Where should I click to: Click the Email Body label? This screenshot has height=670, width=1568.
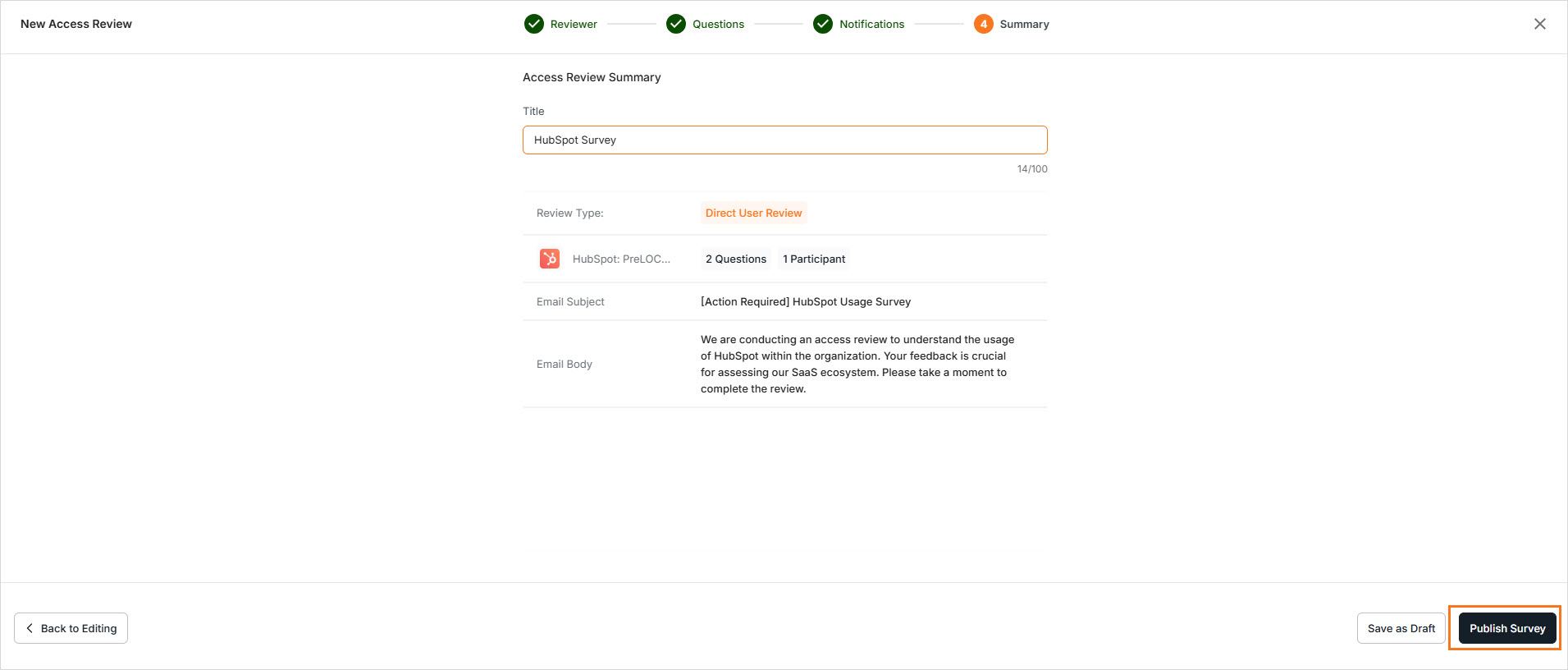[565, 364]
